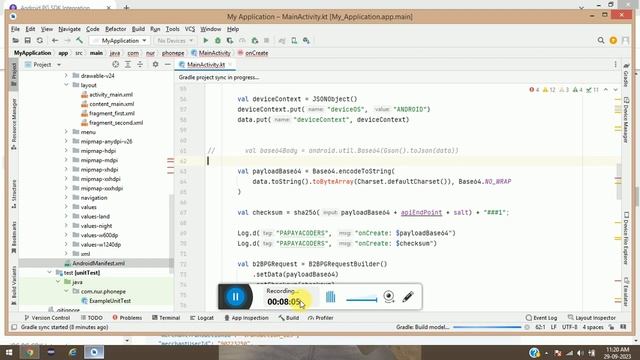Collapse the layout folder
Viewport: 640px width, 360px height.
click(66, 85)
